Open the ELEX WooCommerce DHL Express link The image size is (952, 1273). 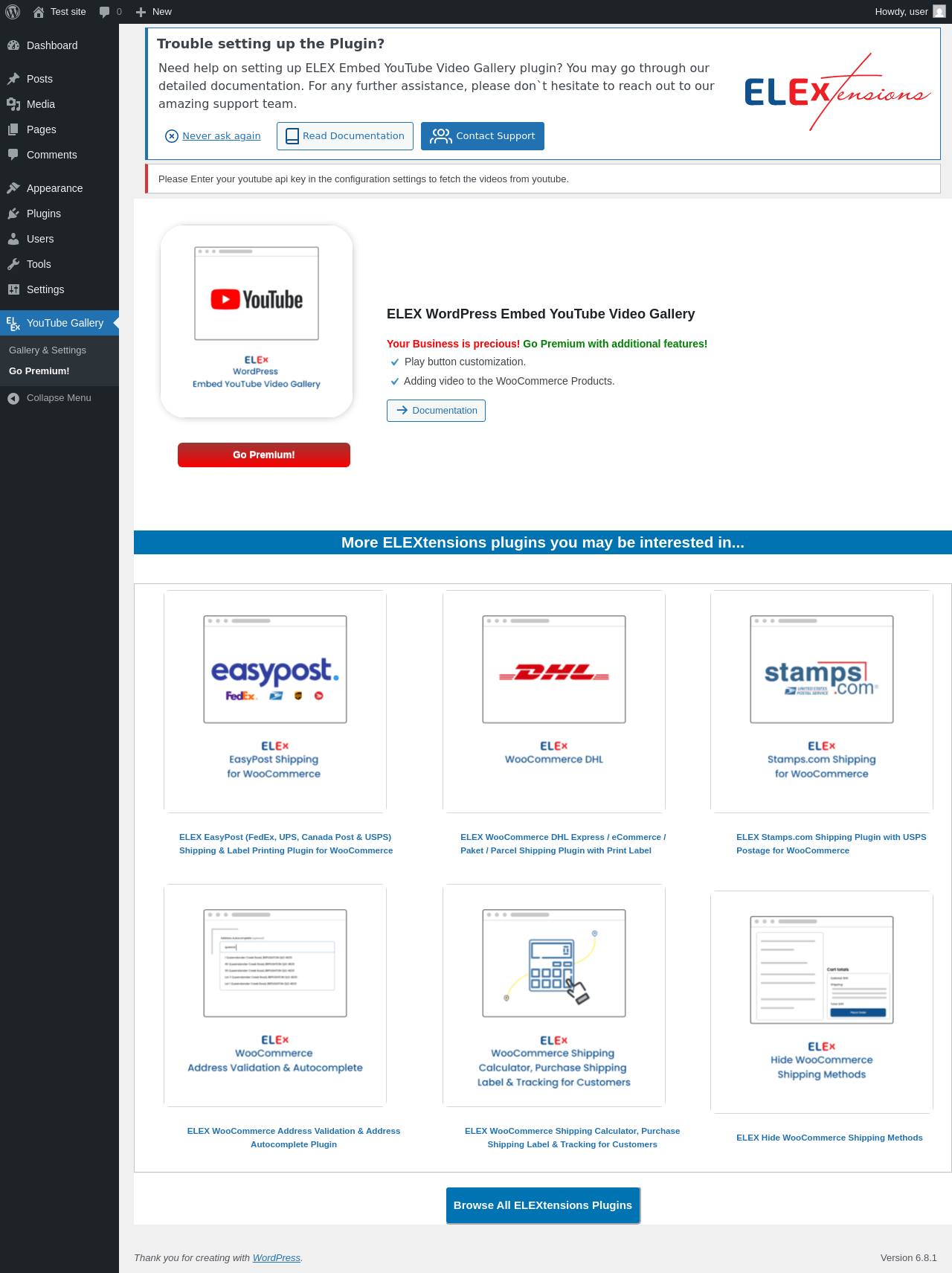[x=563, y=844]
